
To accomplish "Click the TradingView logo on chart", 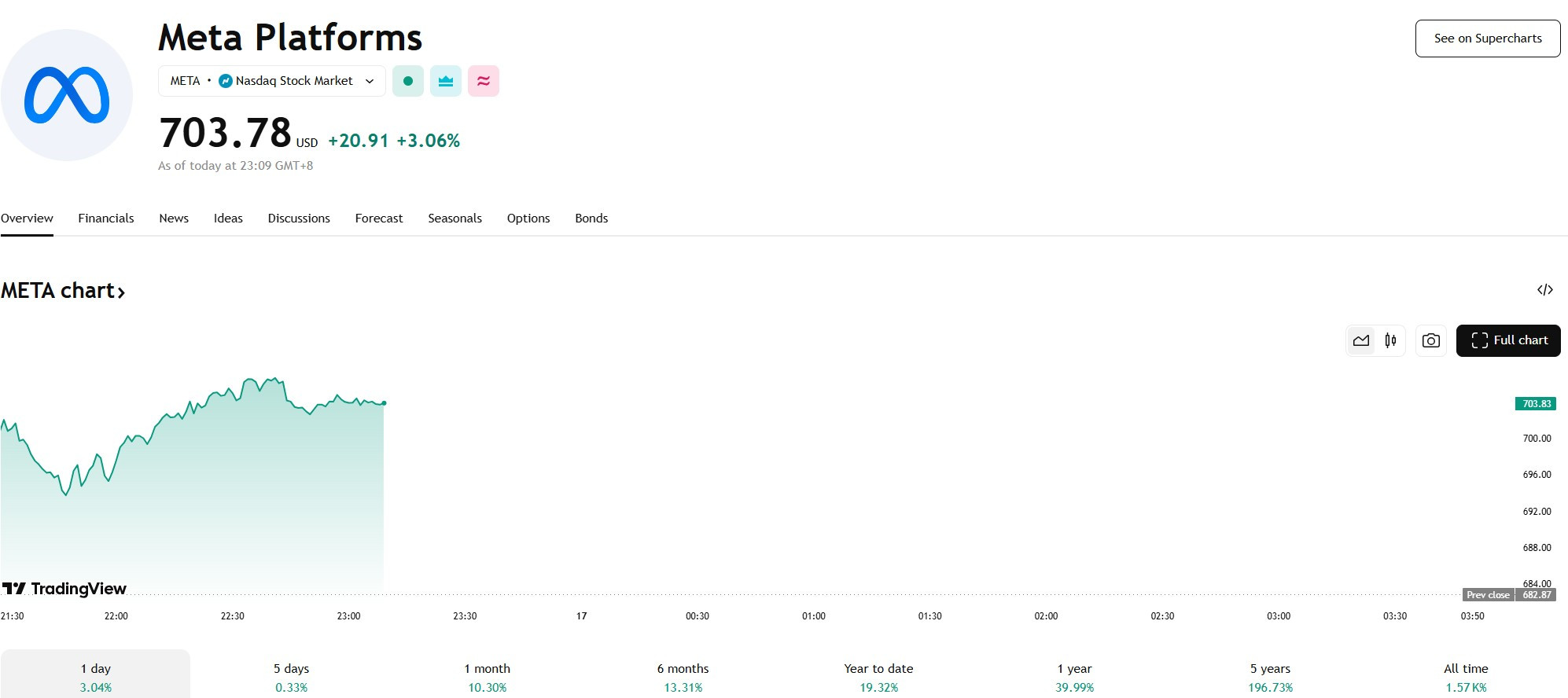I will coord(64,589).
